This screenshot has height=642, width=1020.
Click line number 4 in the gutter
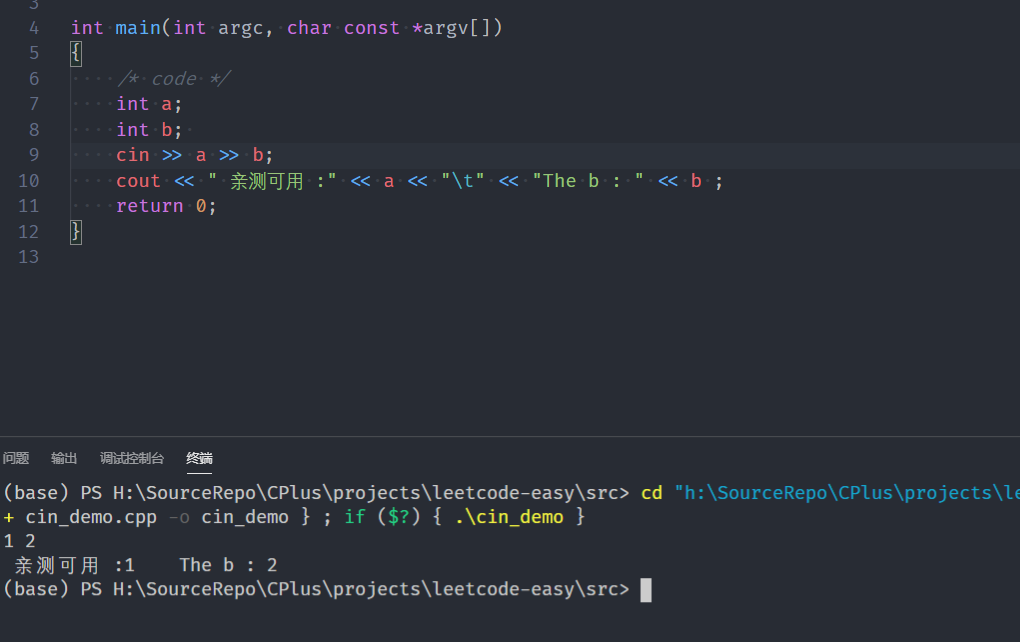34,28
